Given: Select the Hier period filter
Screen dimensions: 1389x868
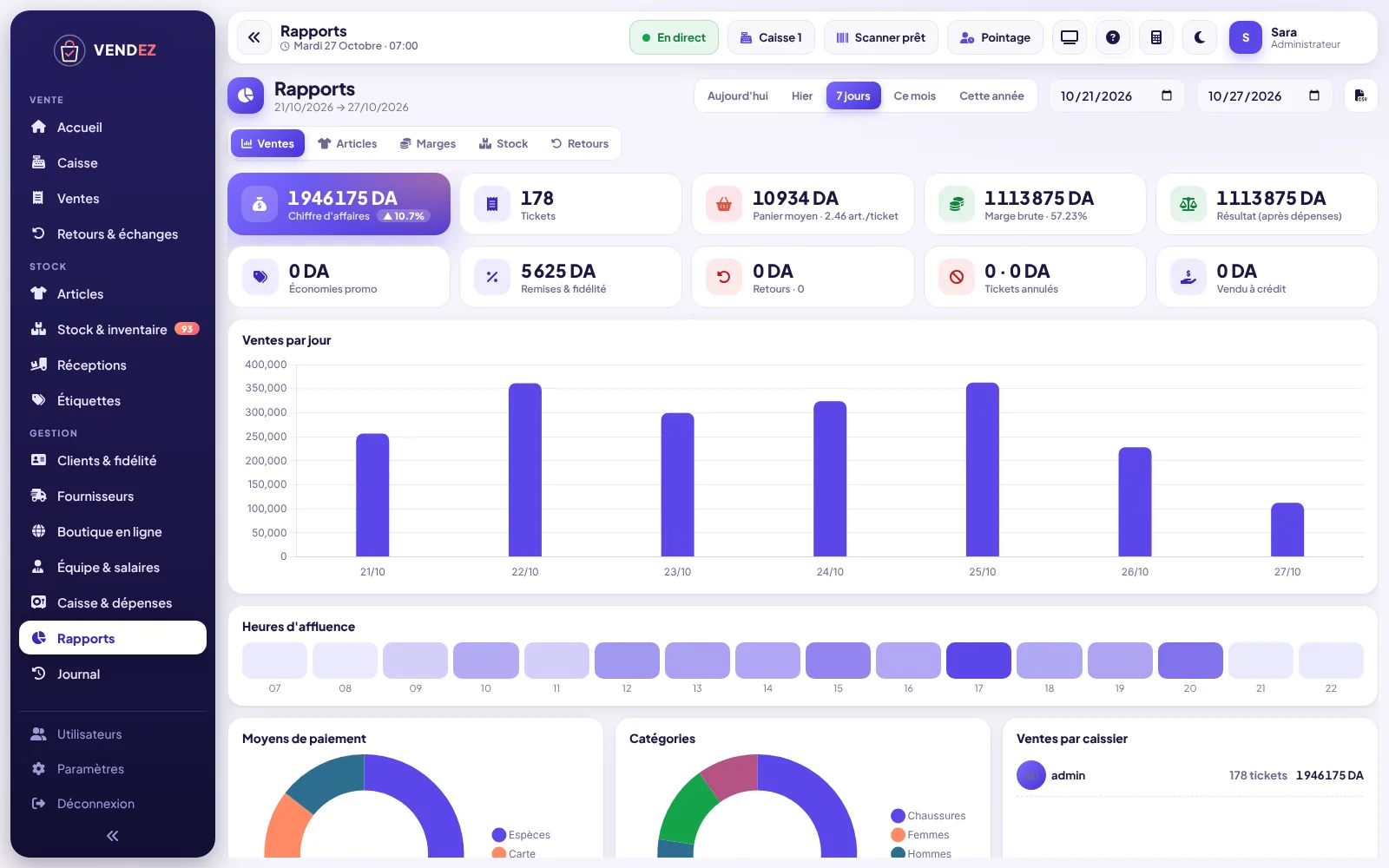Looking at the screenshot, I should [x=802, y=96].
